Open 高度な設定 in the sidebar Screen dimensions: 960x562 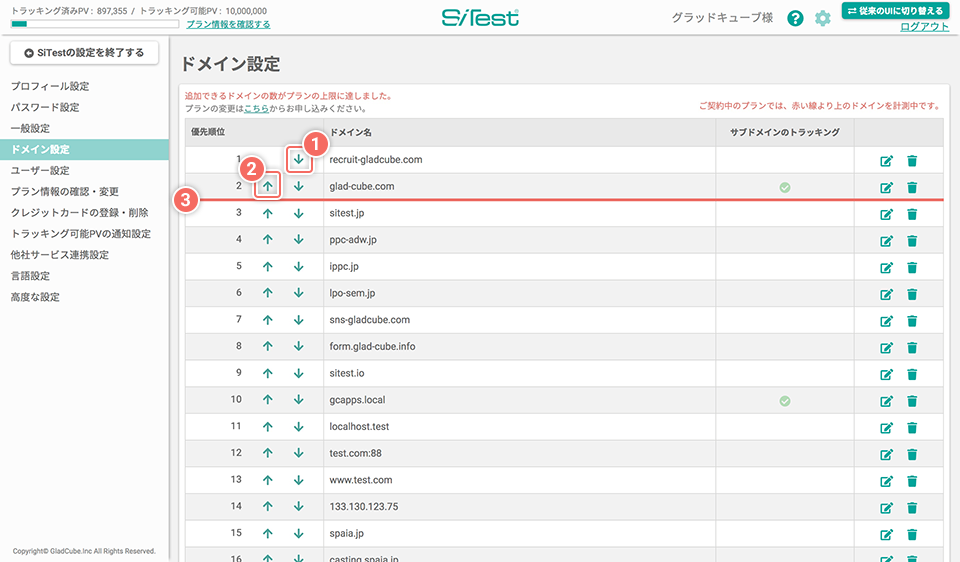click(x=36, y=297)
